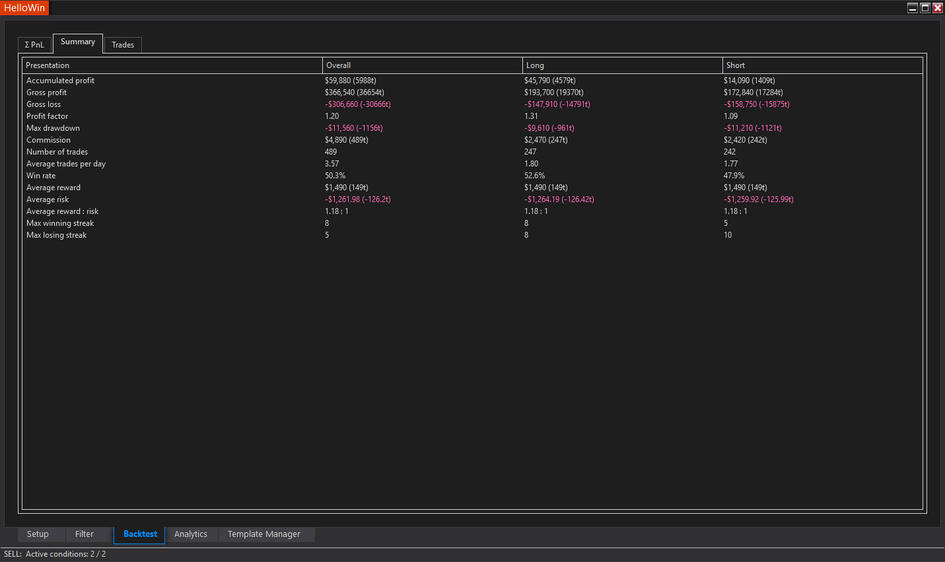945x562 pixels.
Task: Go to the Filter bottom tab
Action: coord(84,534)
